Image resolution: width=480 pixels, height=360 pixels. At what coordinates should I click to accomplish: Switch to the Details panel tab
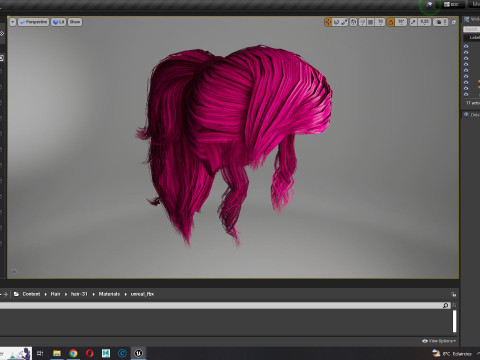[472, 115]
